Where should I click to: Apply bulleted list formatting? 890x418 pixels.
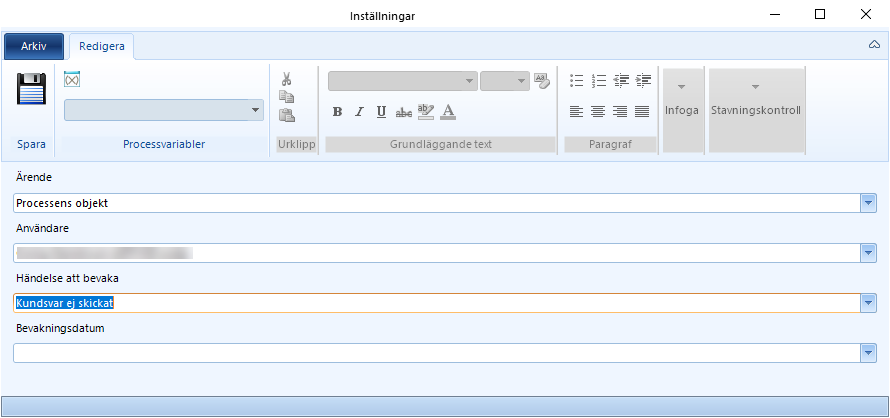click(x=577, y=81)
